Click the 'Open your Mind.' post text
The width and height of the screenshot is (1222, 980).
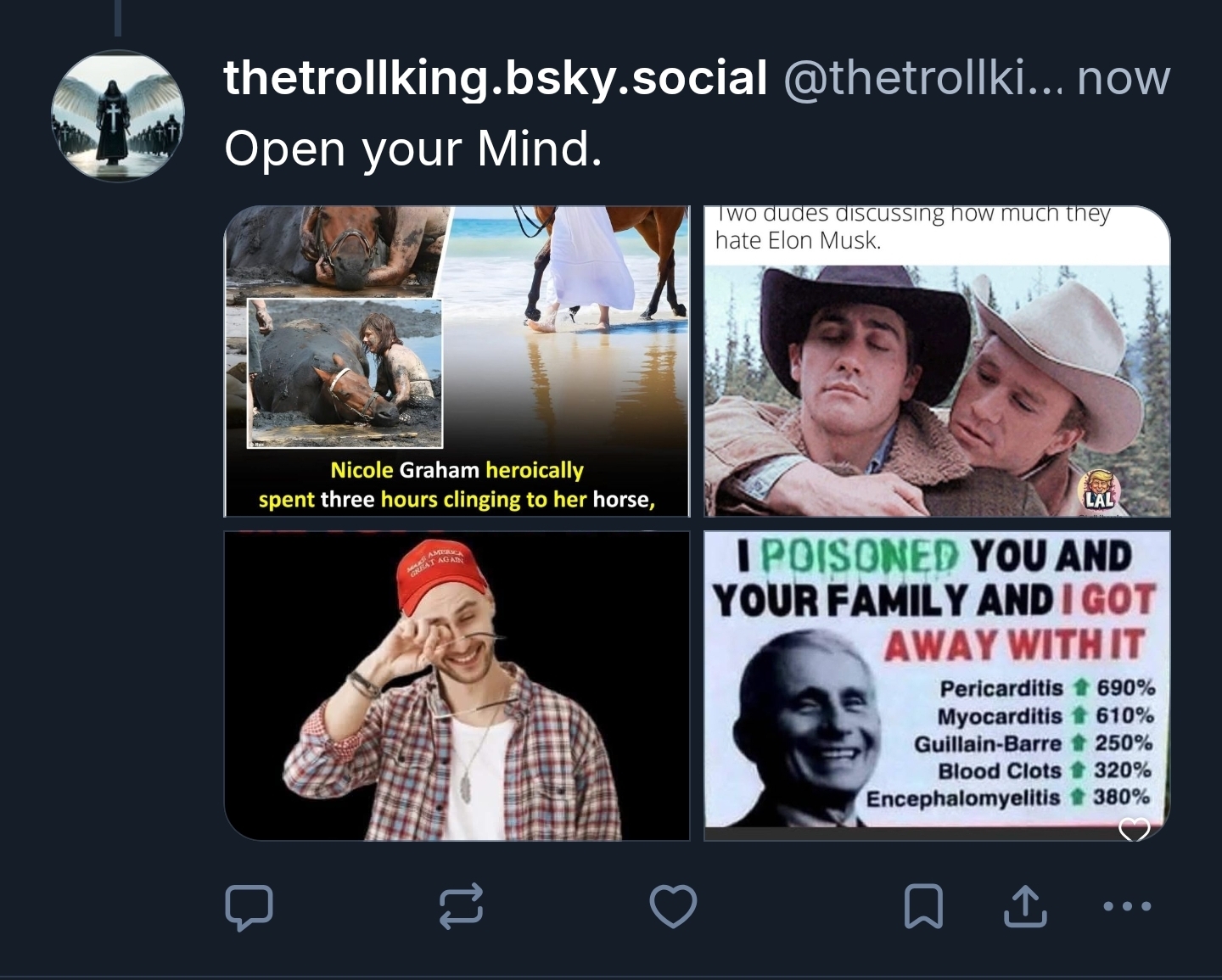(413, 148)
